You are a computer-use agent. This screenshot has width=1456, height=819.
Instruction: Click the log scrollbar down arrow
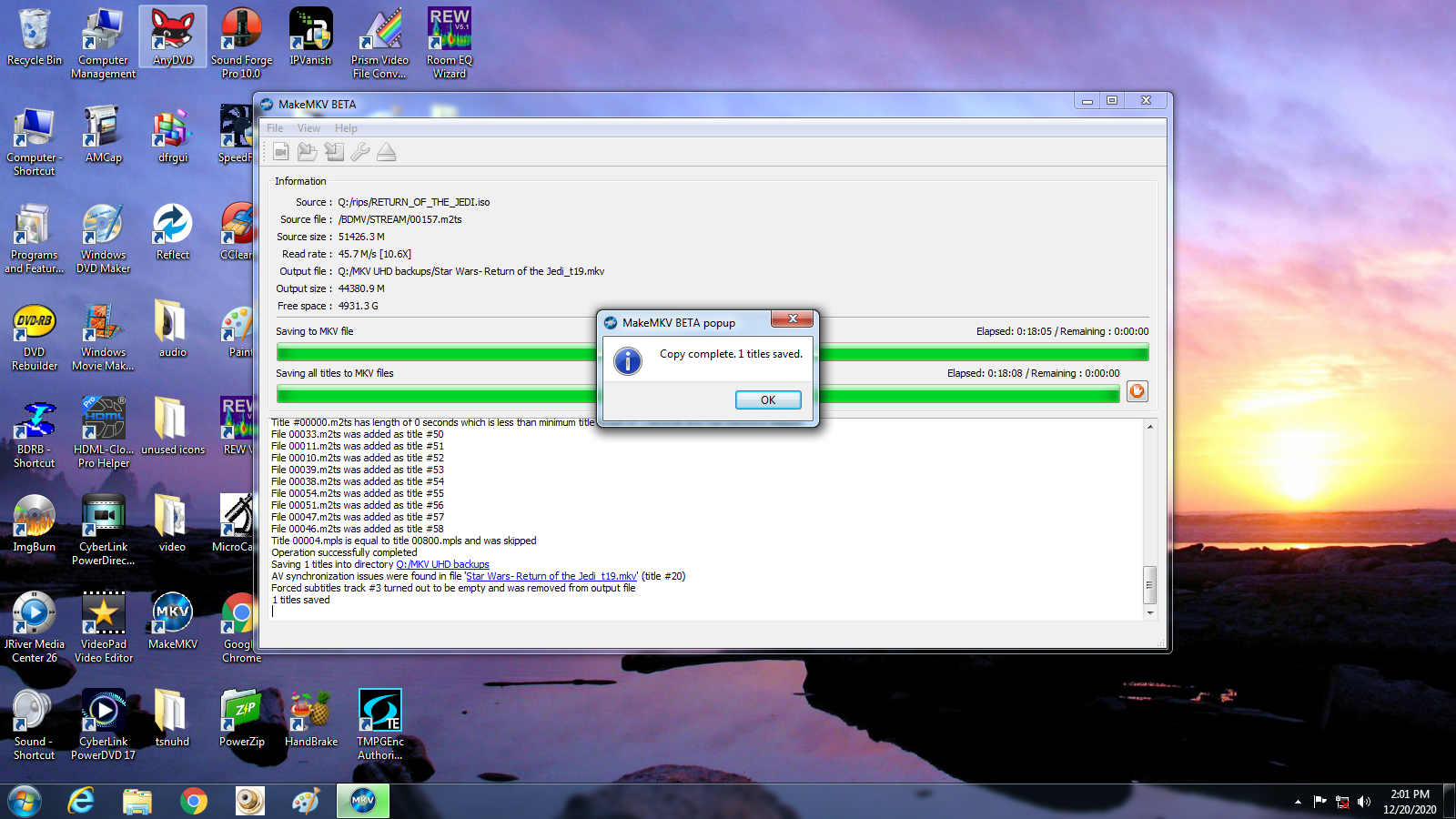point(1150,613)
